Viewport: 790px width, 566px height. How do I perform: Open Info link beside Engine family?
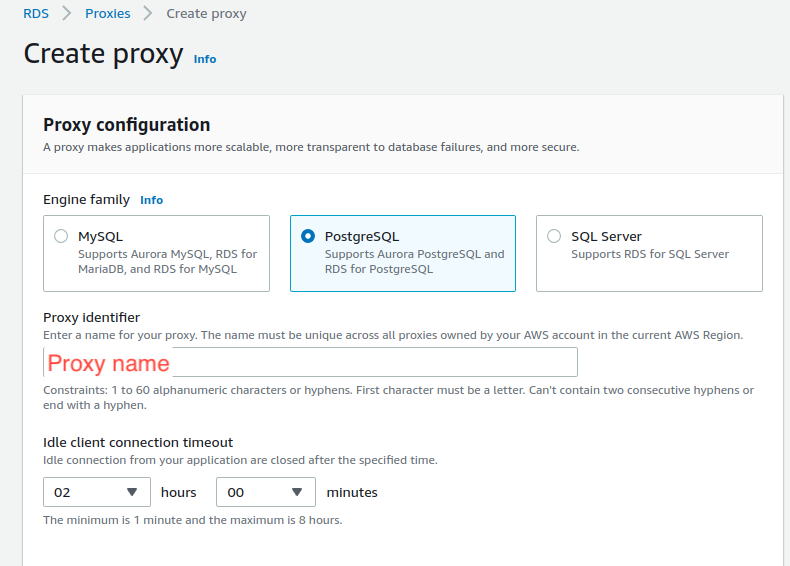coord(151,200)
